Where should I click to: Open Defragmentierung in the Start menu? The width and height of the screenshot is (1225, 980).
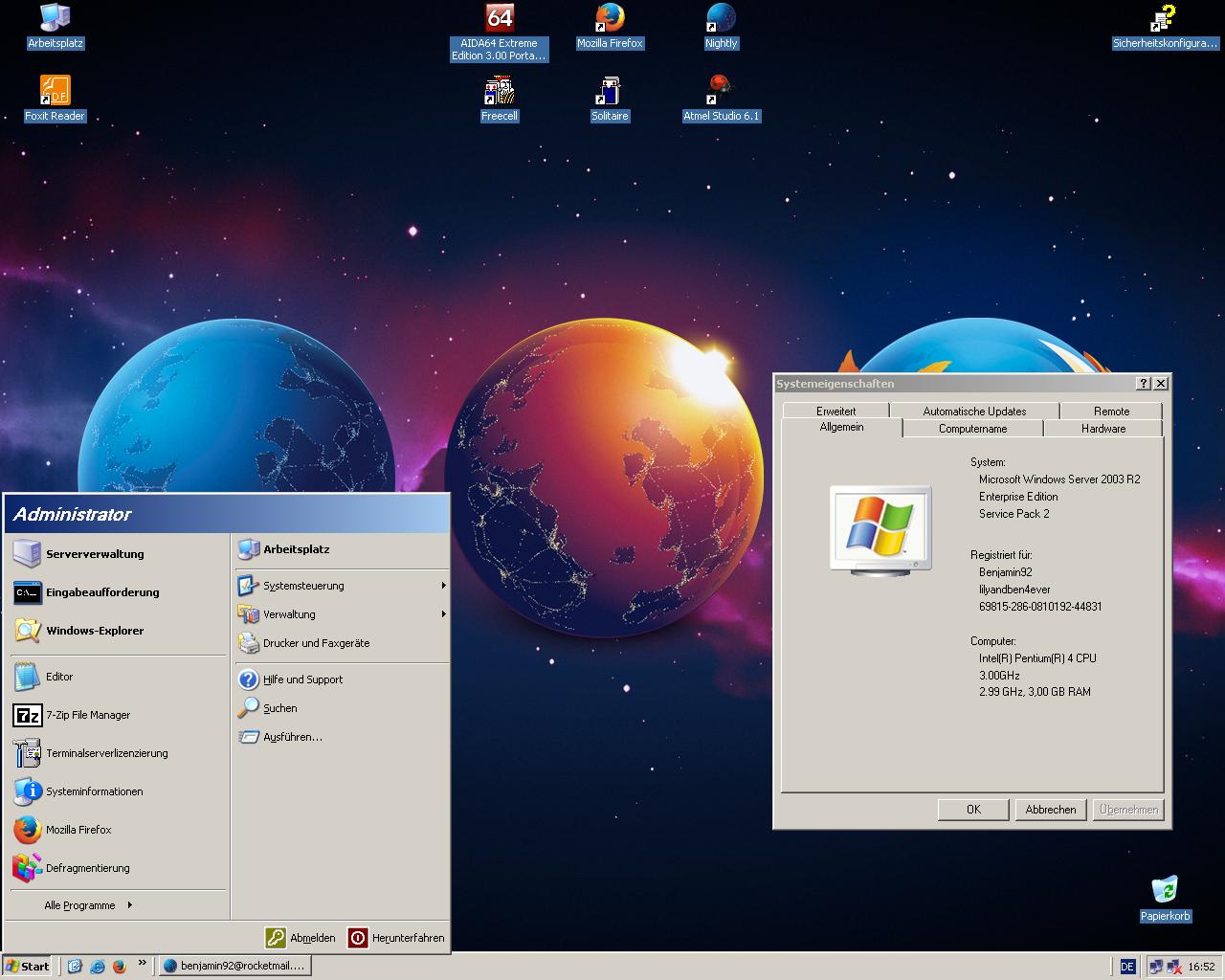pyautogui.click(x=87, y=868)
